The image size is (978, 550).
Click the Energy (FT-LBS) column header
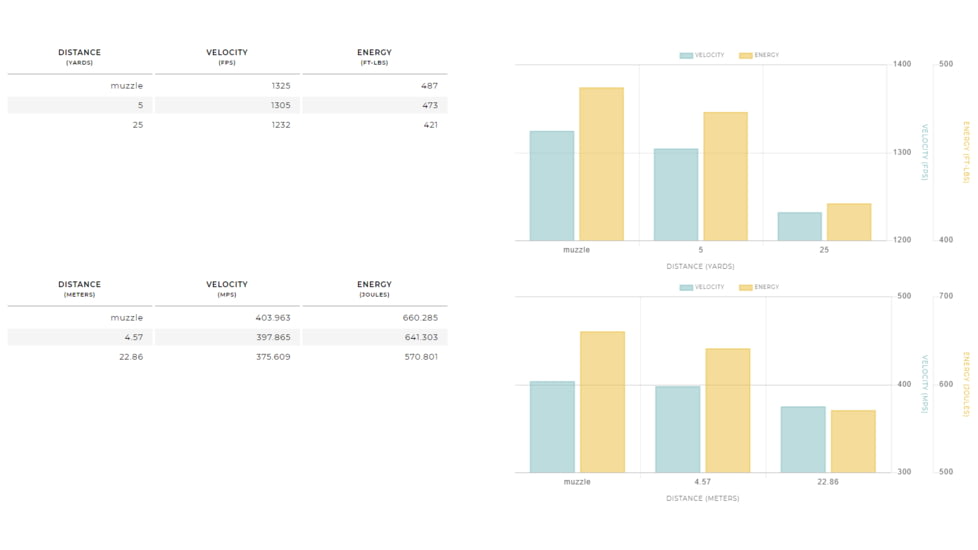pyautogui.click(x=374, y=57)
